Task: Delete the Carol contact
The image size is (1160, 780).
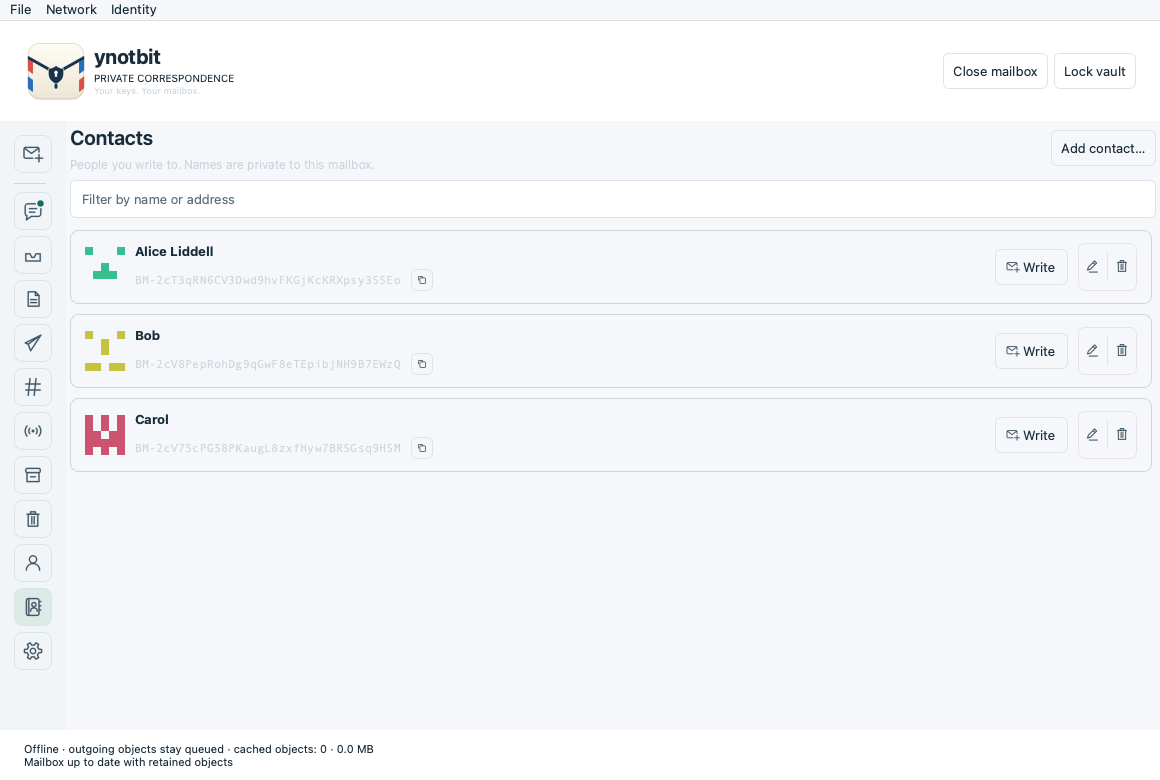Action: (1122, 435)
